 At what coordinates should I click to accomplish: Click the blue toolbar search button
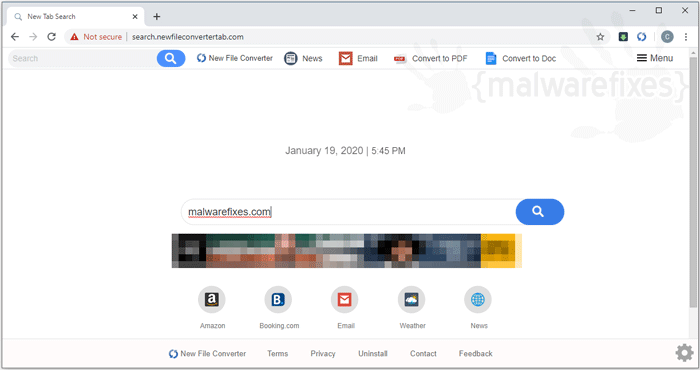coord(171,58)
